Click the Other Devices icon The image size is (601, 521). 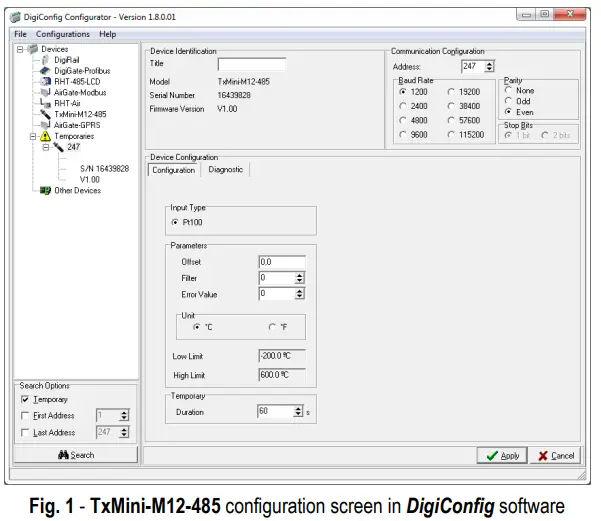45,191
